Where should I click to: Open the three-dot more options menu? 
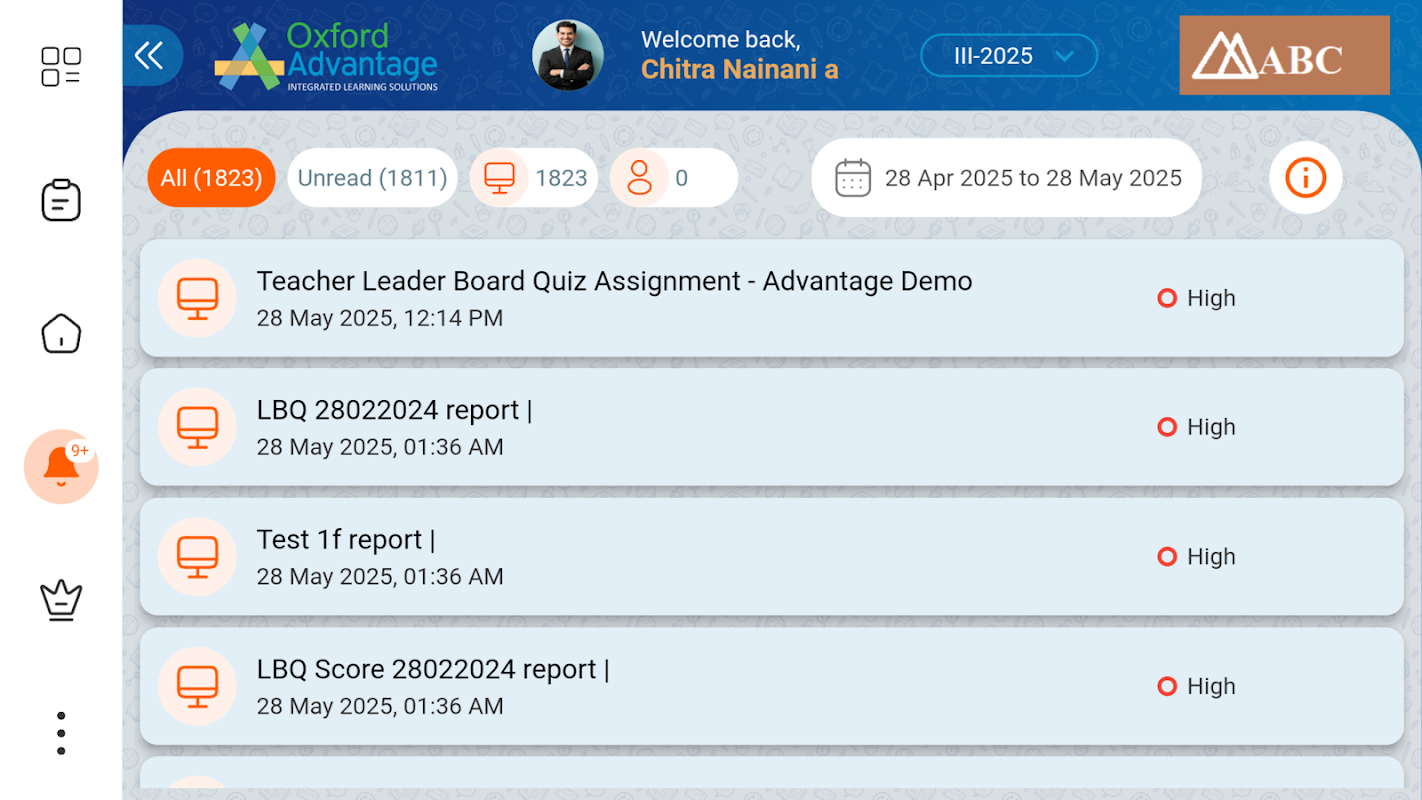tap(61, 733)
